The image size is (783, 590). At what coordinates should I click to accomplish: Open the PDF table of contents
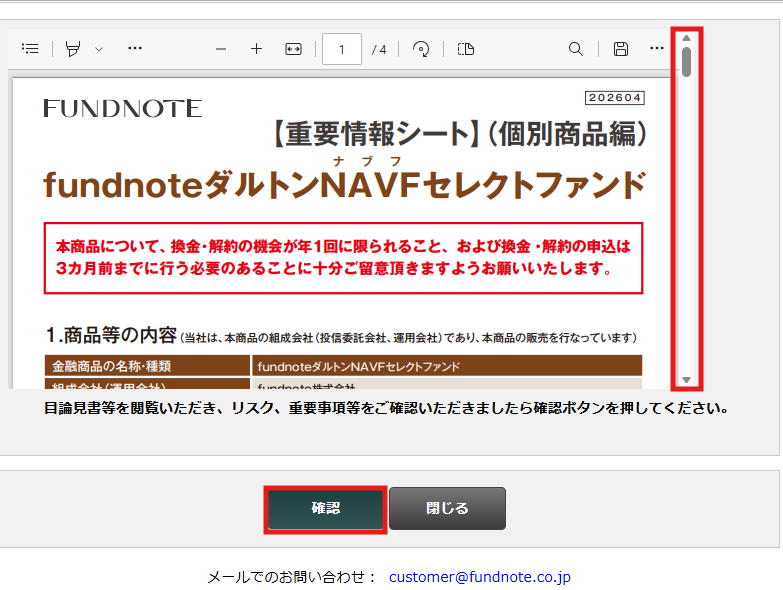pyautogui.click(x=30, y=49)
